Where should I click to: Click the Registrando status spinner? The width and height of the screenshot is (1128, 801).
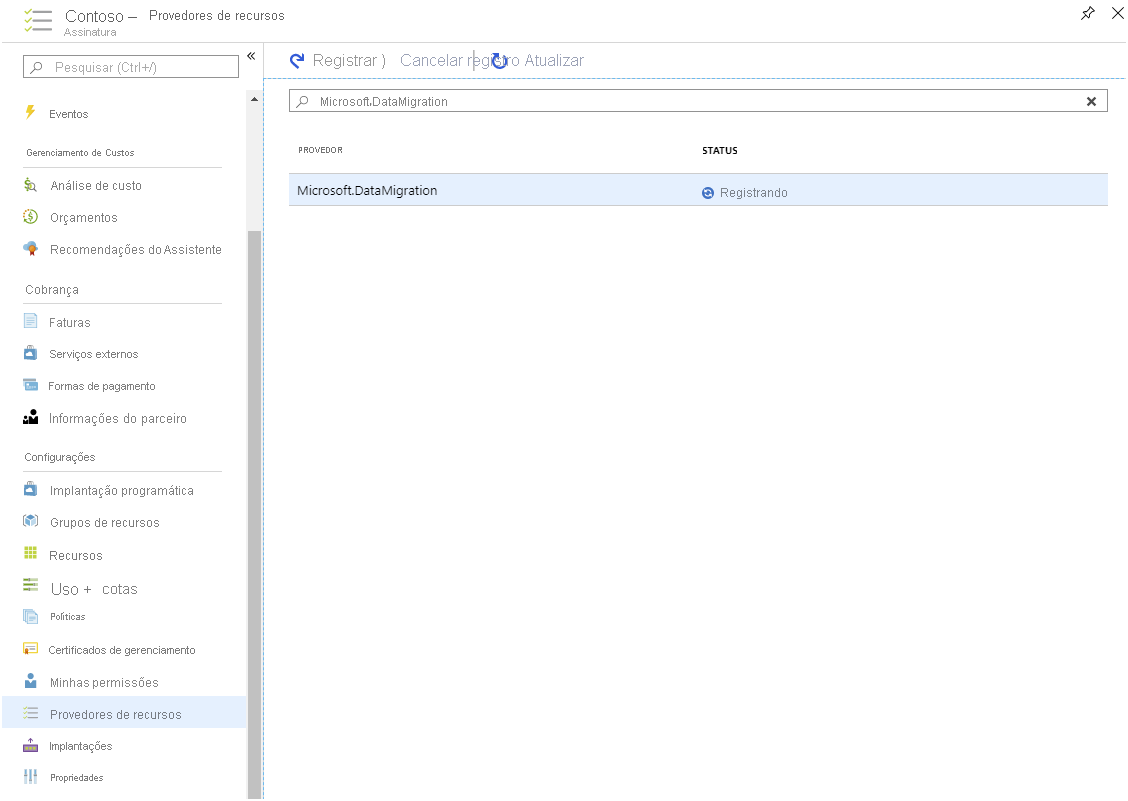(x=708, y=190)
